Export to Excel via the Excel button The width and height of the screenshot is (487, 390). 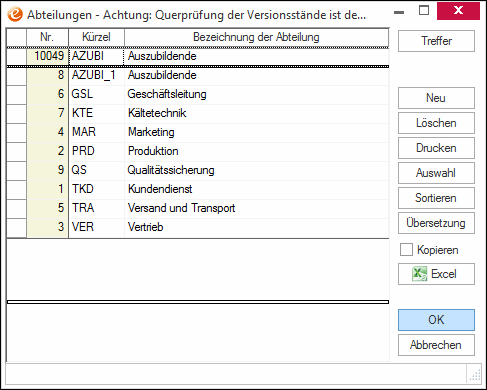pyautogui.click(x=436, y=274)
